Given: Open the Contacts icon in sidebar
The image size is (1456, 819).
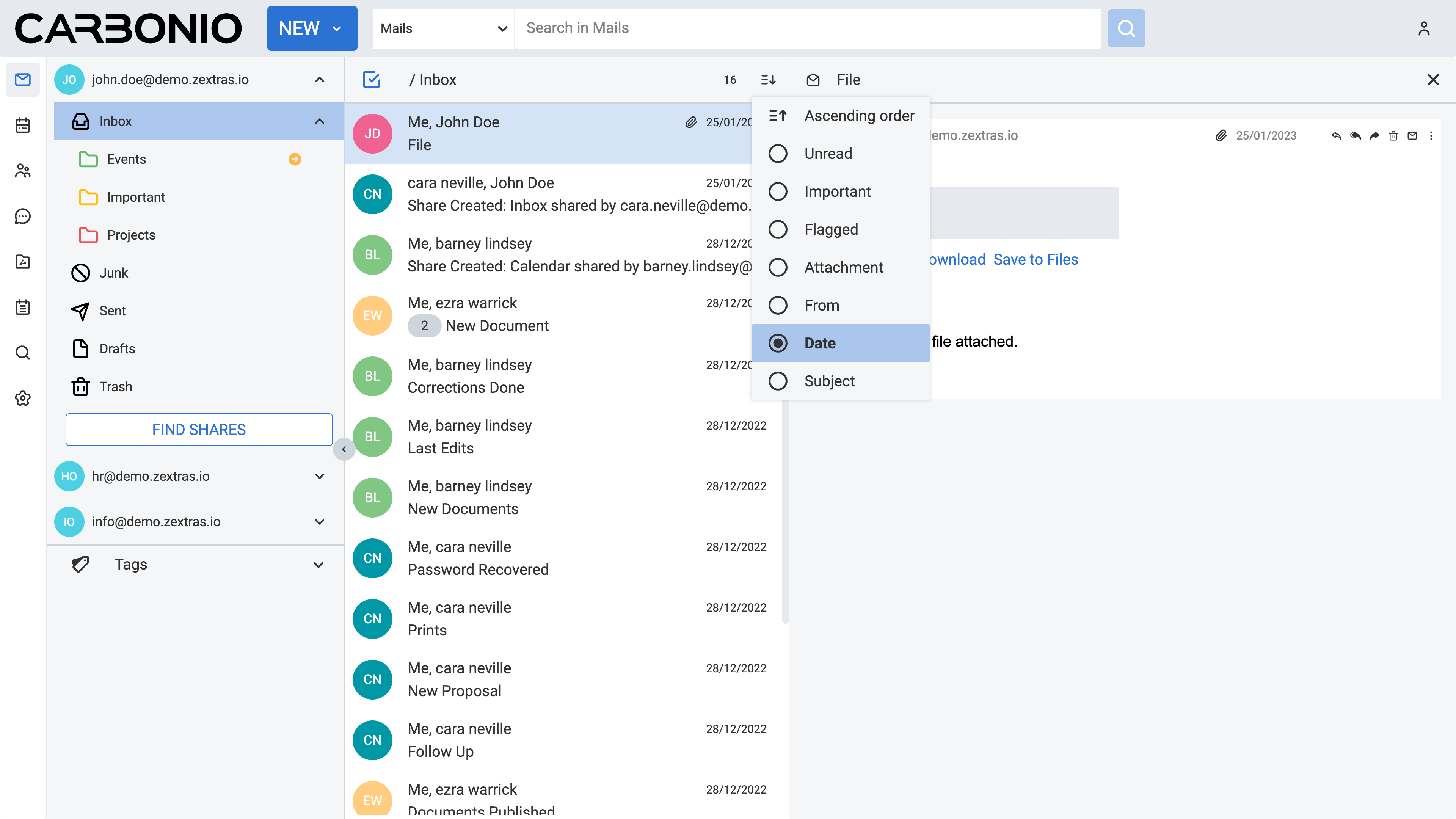Looking at the screenshot, I should [23, 171].
